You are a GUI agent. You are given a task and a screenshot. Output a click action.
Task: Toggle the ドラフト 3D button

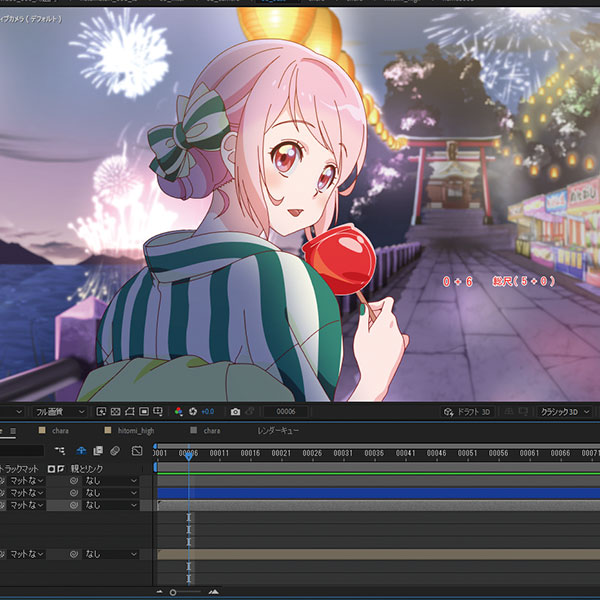pos(468,412)
